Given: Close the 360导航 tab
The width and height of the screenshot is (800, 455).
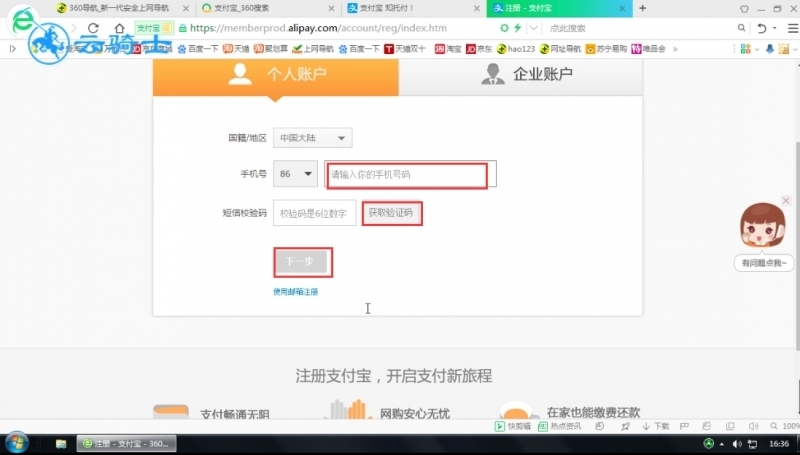Looking at the screenshot, I should (186, 9).
